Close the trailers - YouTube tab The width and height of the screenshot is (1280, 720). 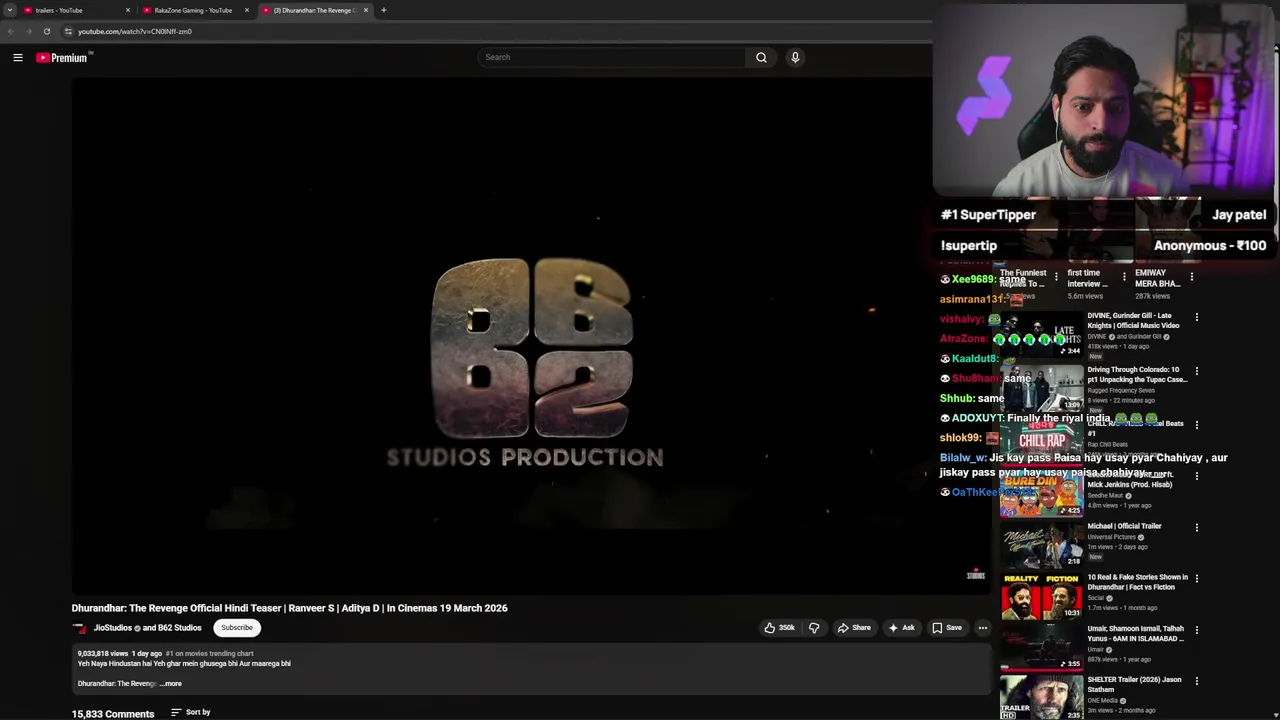[x=128, y=10]
